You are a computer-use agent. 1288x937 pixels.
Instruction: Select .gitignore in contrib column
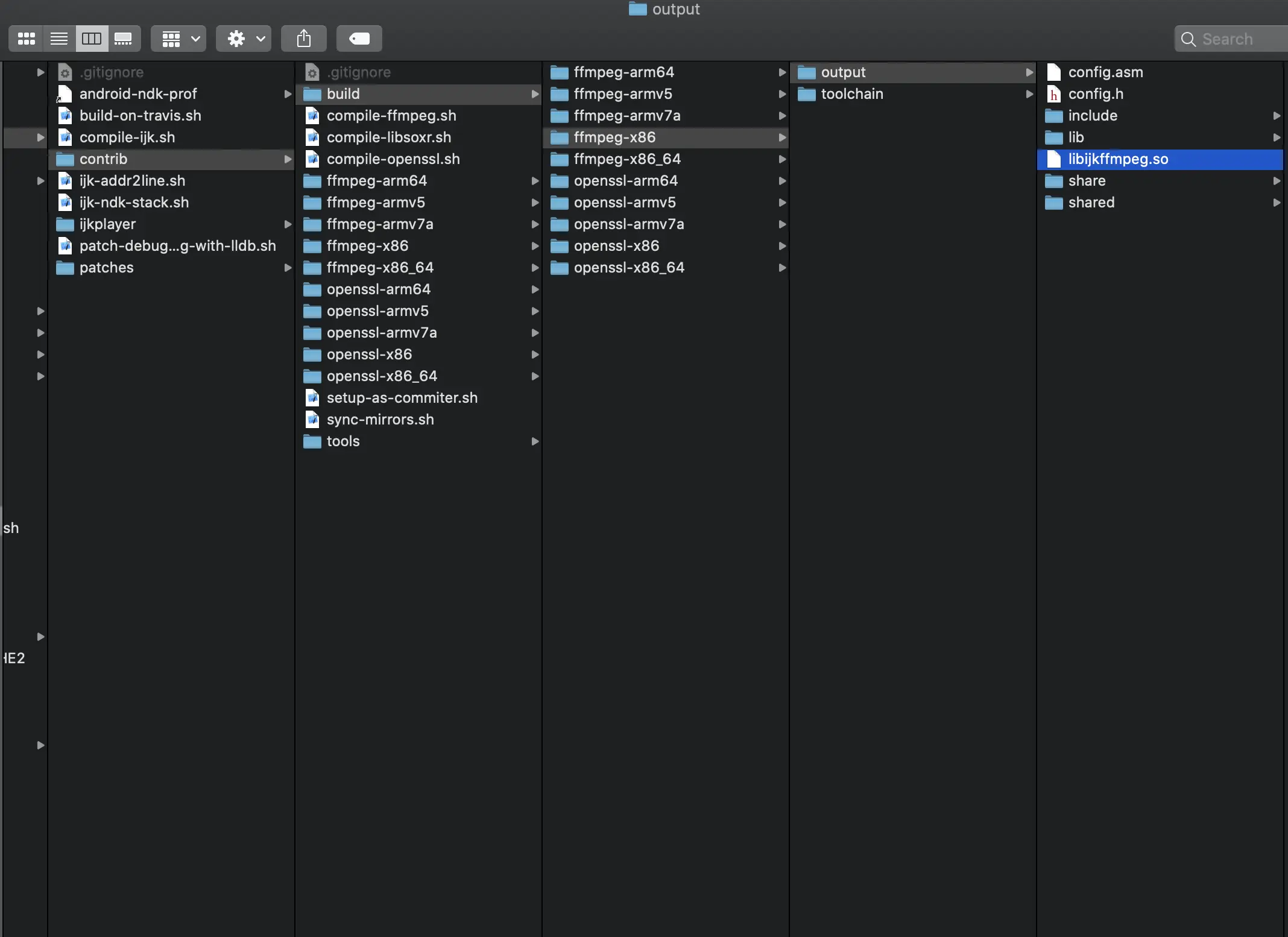point(418,72)
